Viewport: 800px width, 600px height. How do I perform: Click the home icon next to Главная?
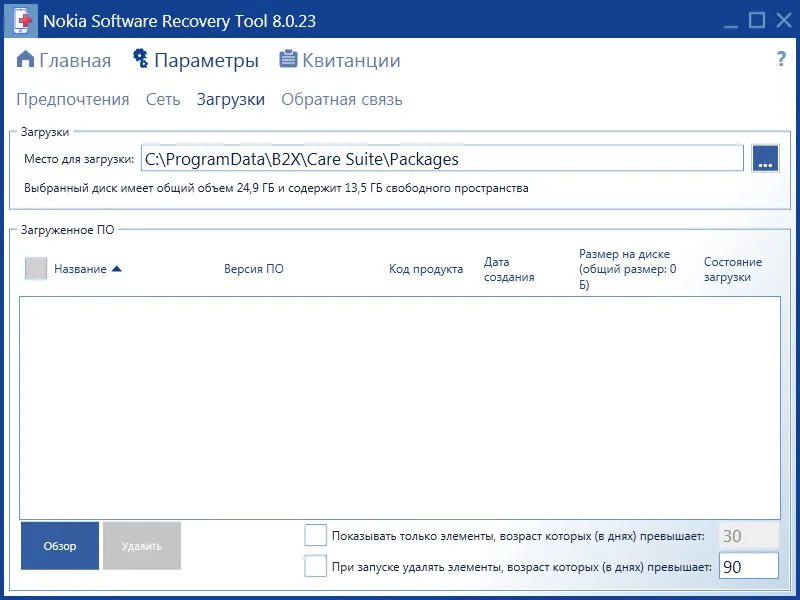tap(26, 59)
